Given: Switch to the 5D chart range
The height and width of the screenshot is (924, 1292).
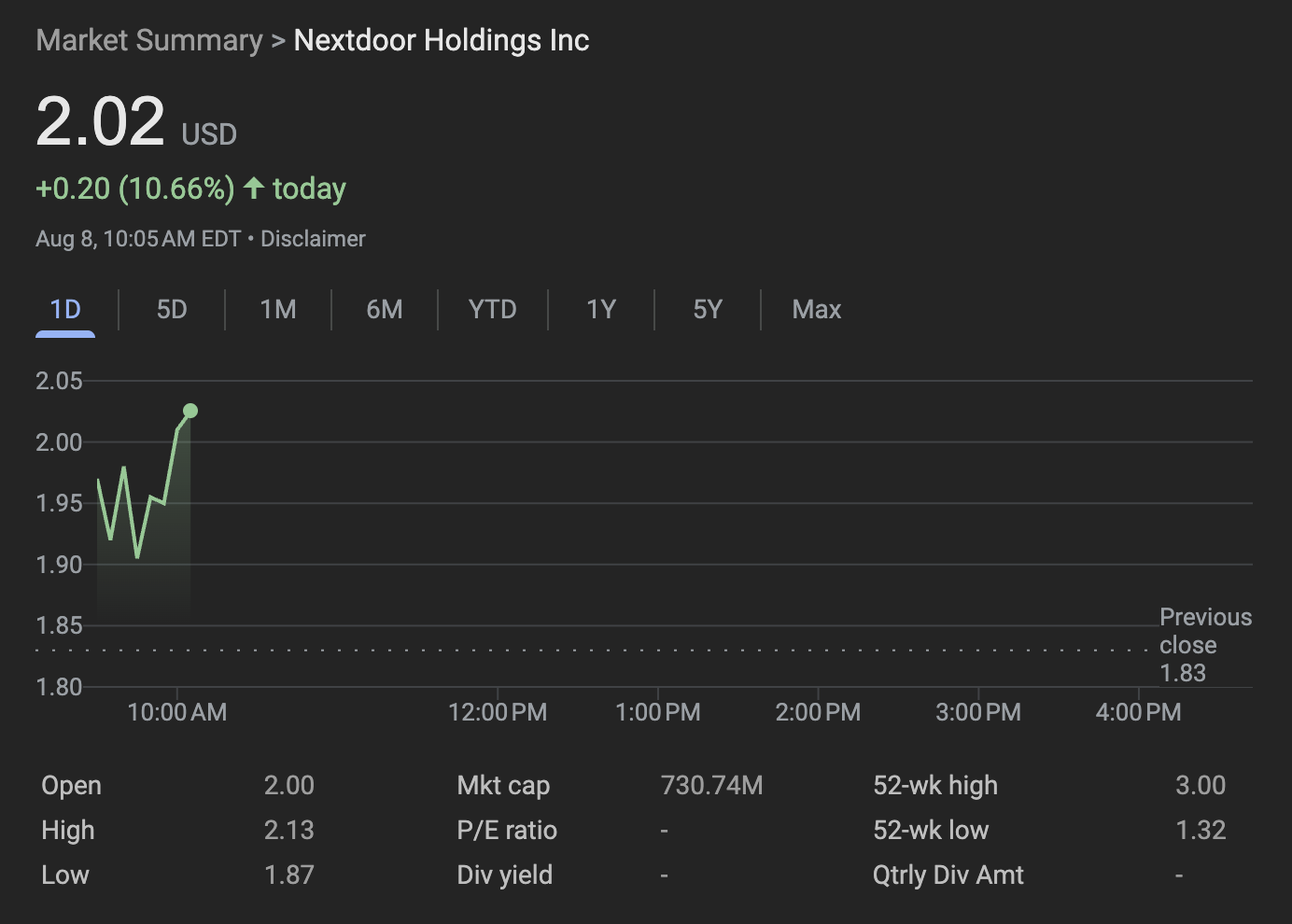Looking at the screenshot, I should pos(172,310).
